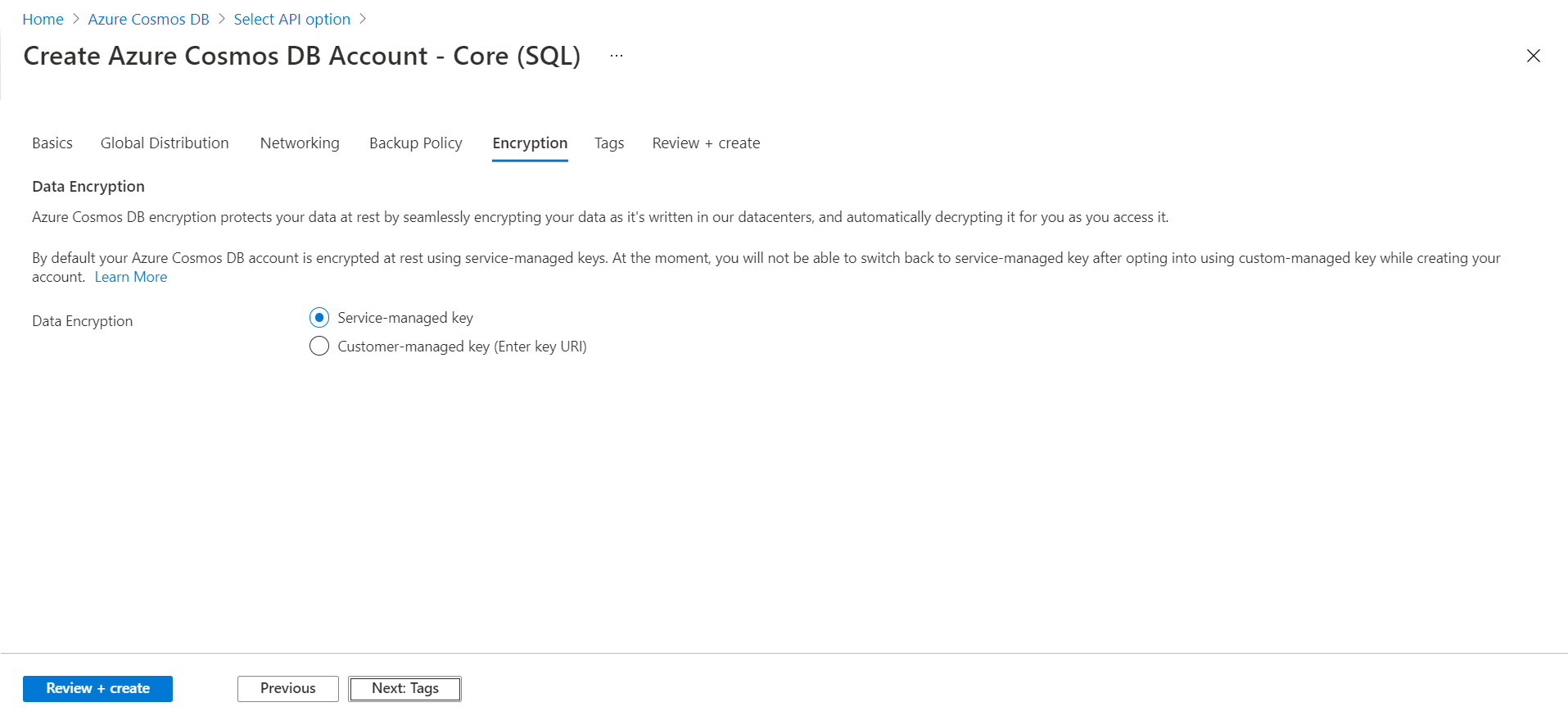
Task: Click the Service-managed key label text
Action: point(405,318)
